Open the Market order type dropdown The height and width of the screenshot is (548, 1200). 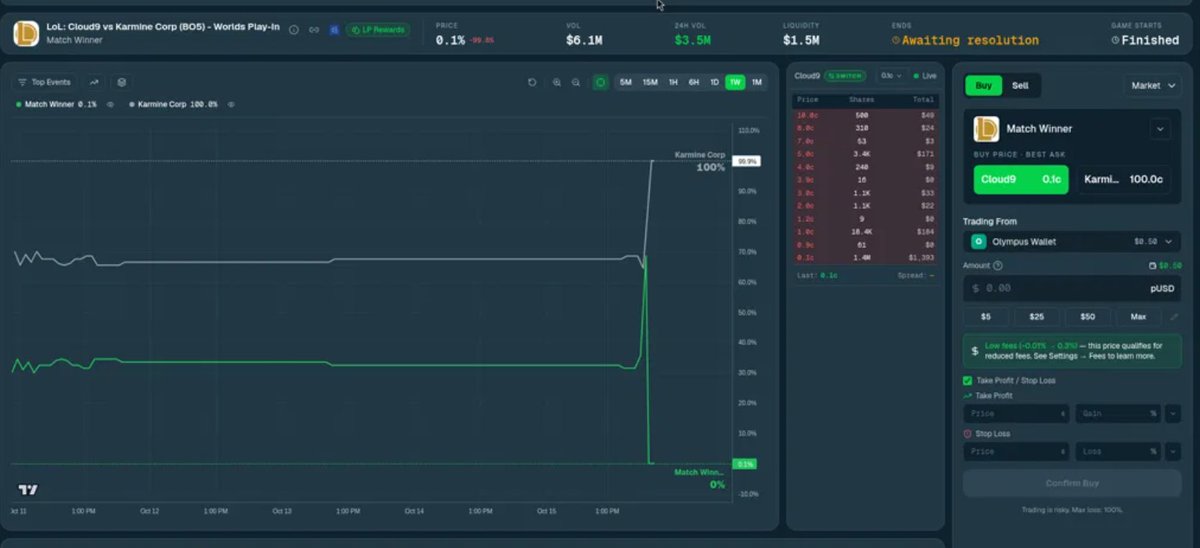point(1152,86)
